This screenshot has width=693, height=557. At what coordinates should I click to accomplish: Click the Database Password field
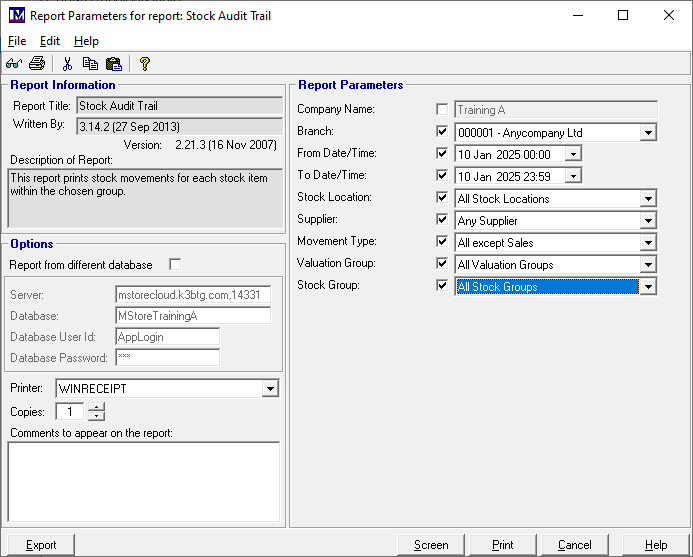click(x=168, y=357)
